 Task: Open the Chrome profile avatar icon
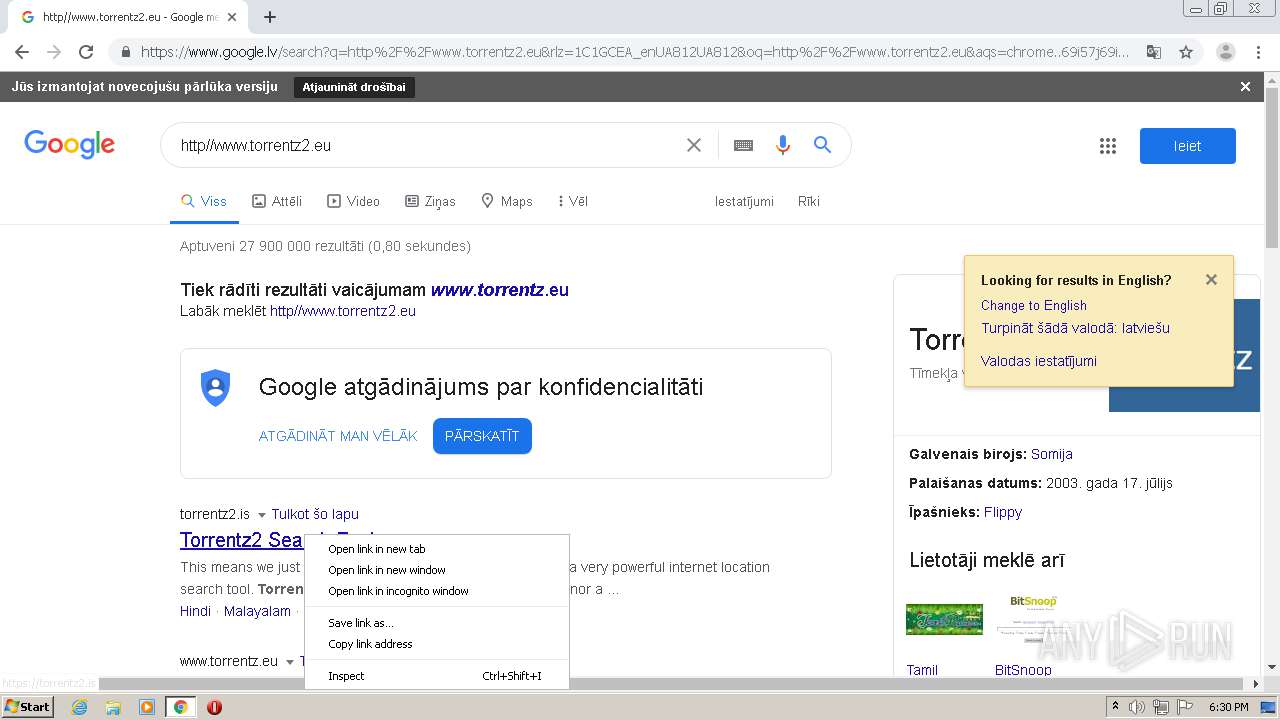point(1226,52)
